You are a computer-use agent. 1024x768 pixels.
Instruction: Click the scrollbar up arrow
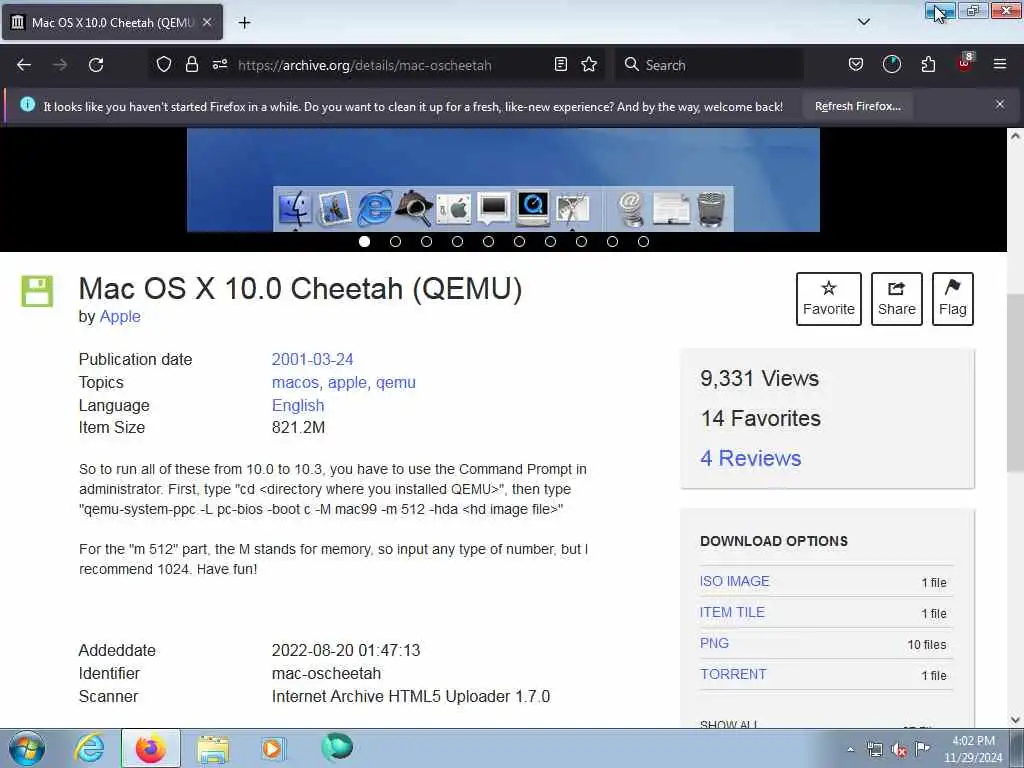coord(1015,136)
